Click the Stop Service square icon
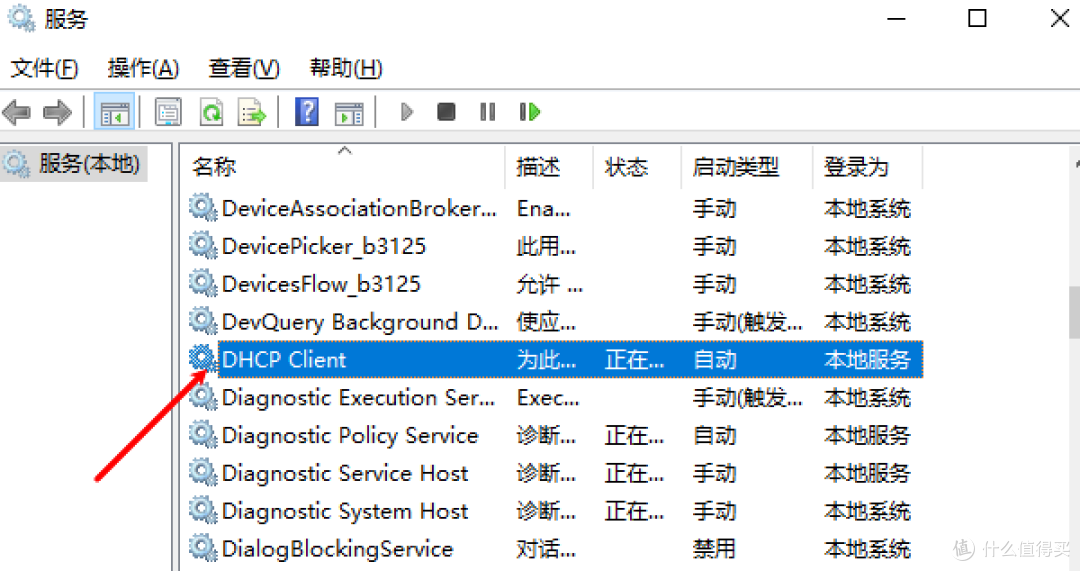 point(446,112)
